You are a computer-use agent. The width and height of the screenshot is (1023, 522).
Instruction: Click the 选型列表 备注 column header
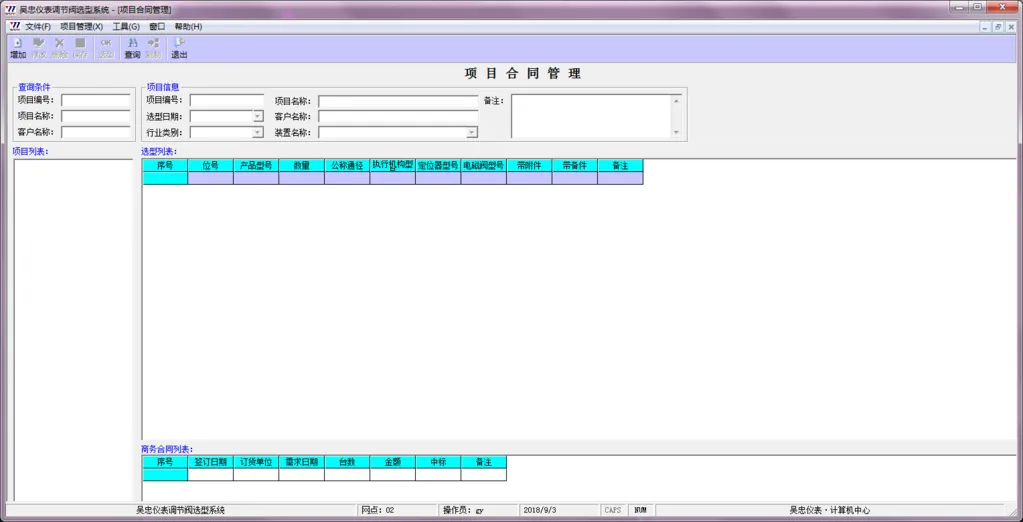pyautogui.click(x=620, y=166)
